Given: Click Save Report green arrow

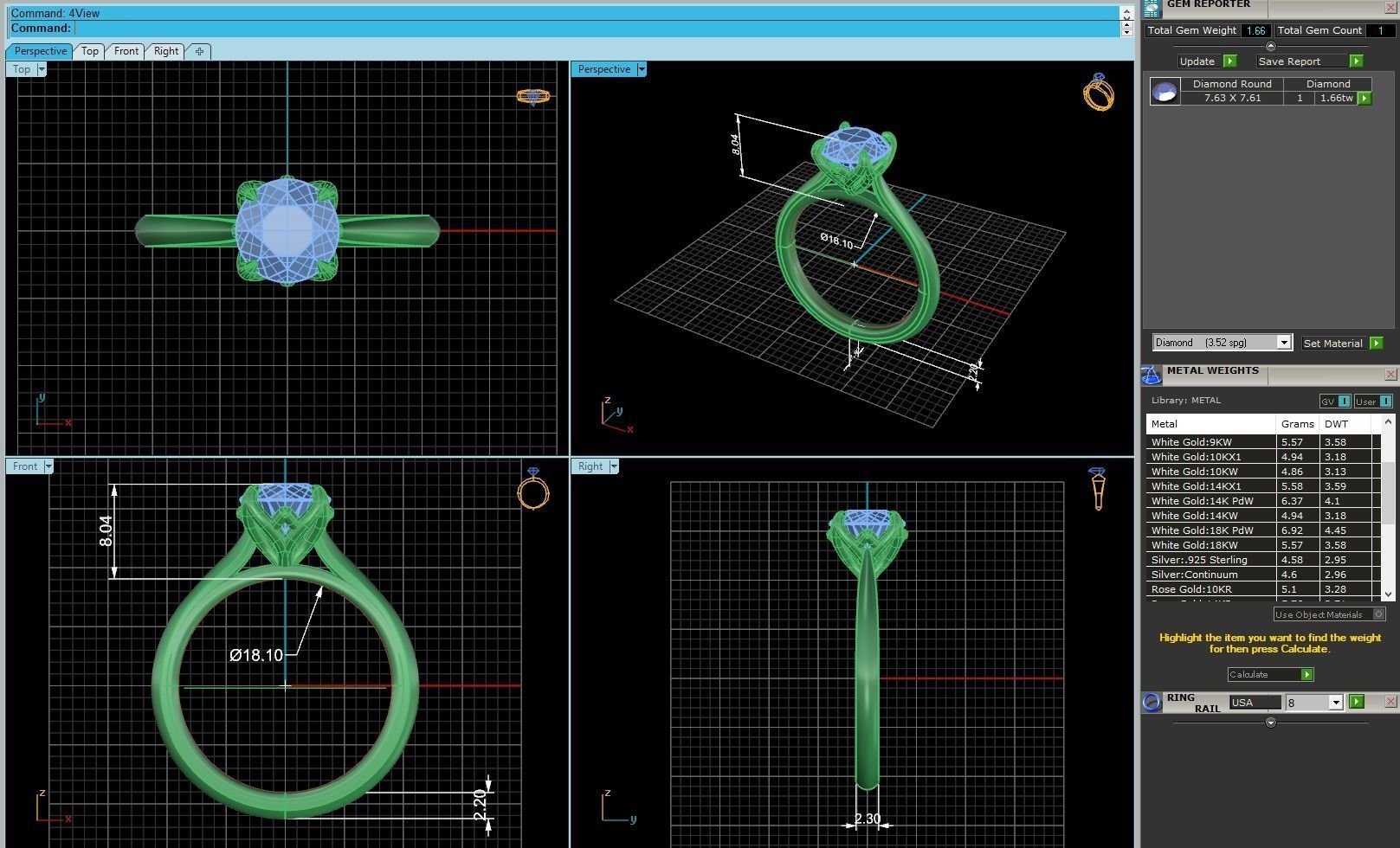Looking at the screenshot, I should 1356,61.
